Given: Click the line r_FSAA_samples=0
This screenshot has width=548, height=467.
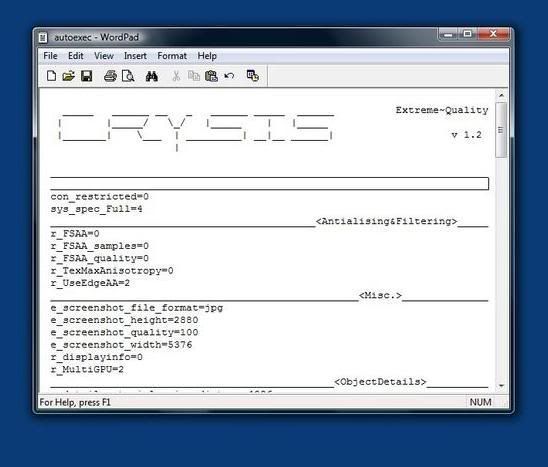Looking at the screenshot, I should [x=100, y=246].
